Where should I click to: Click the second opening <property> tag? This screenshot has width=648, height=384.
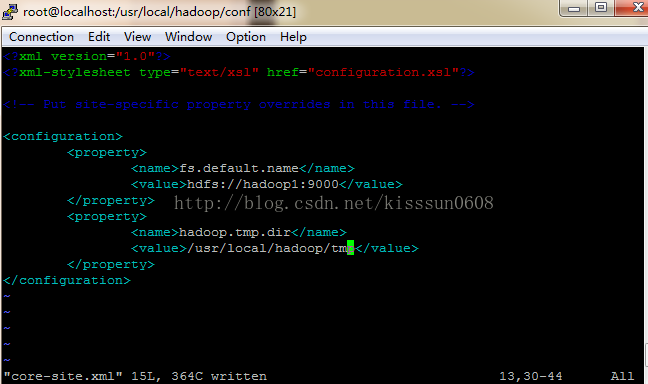[x=107, y=217]
